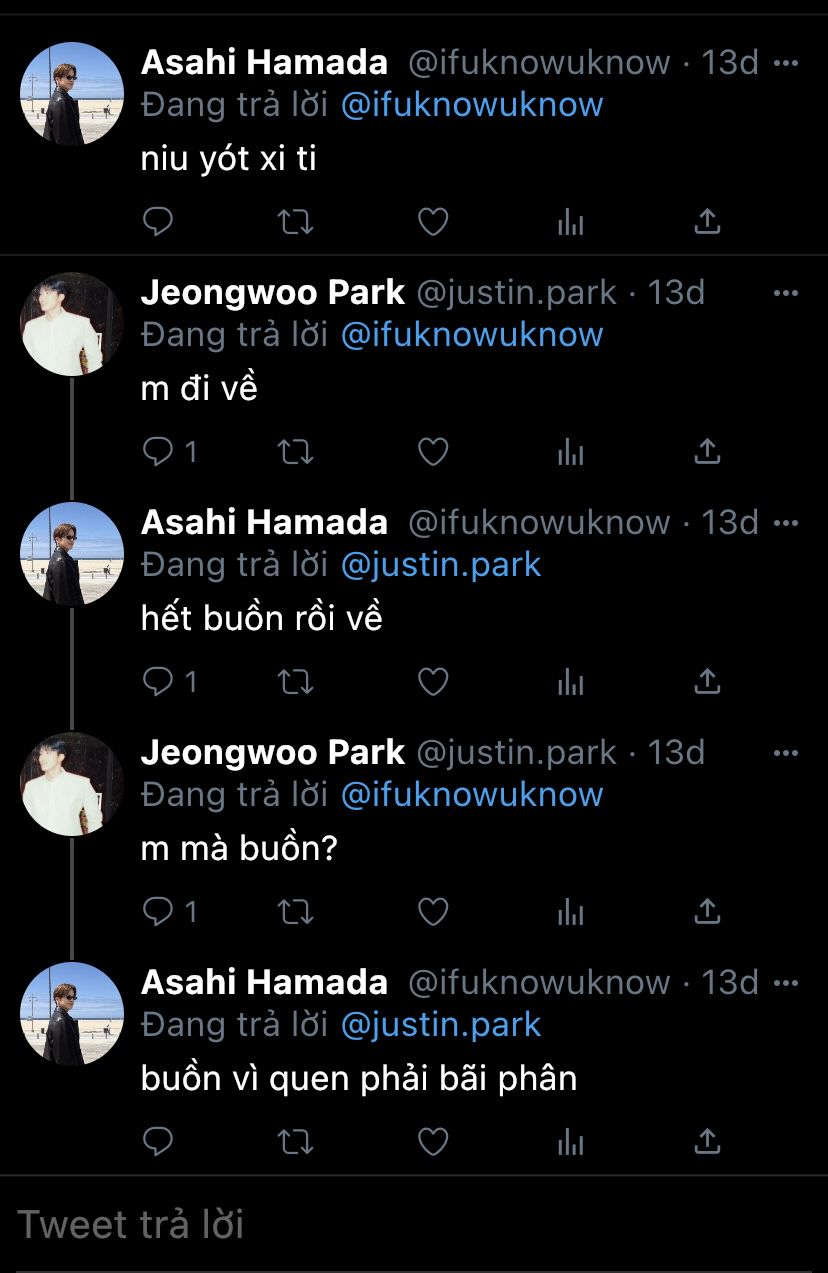Image resolution: width=828 pixels, height=1273 pixels.
Task: Share the "m đi về" tweet
Action: coord(707,452)
